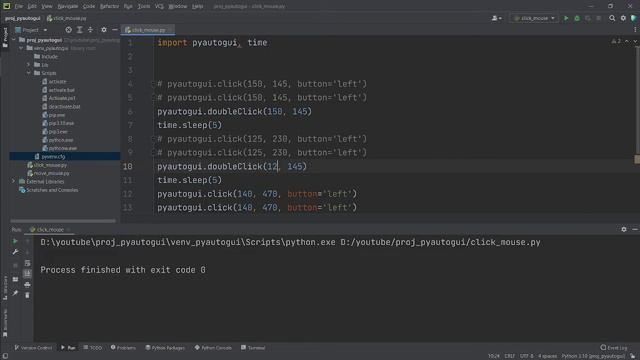Open the Edit menu
Screen dimensions: 640x360
(x=32, y=6)
